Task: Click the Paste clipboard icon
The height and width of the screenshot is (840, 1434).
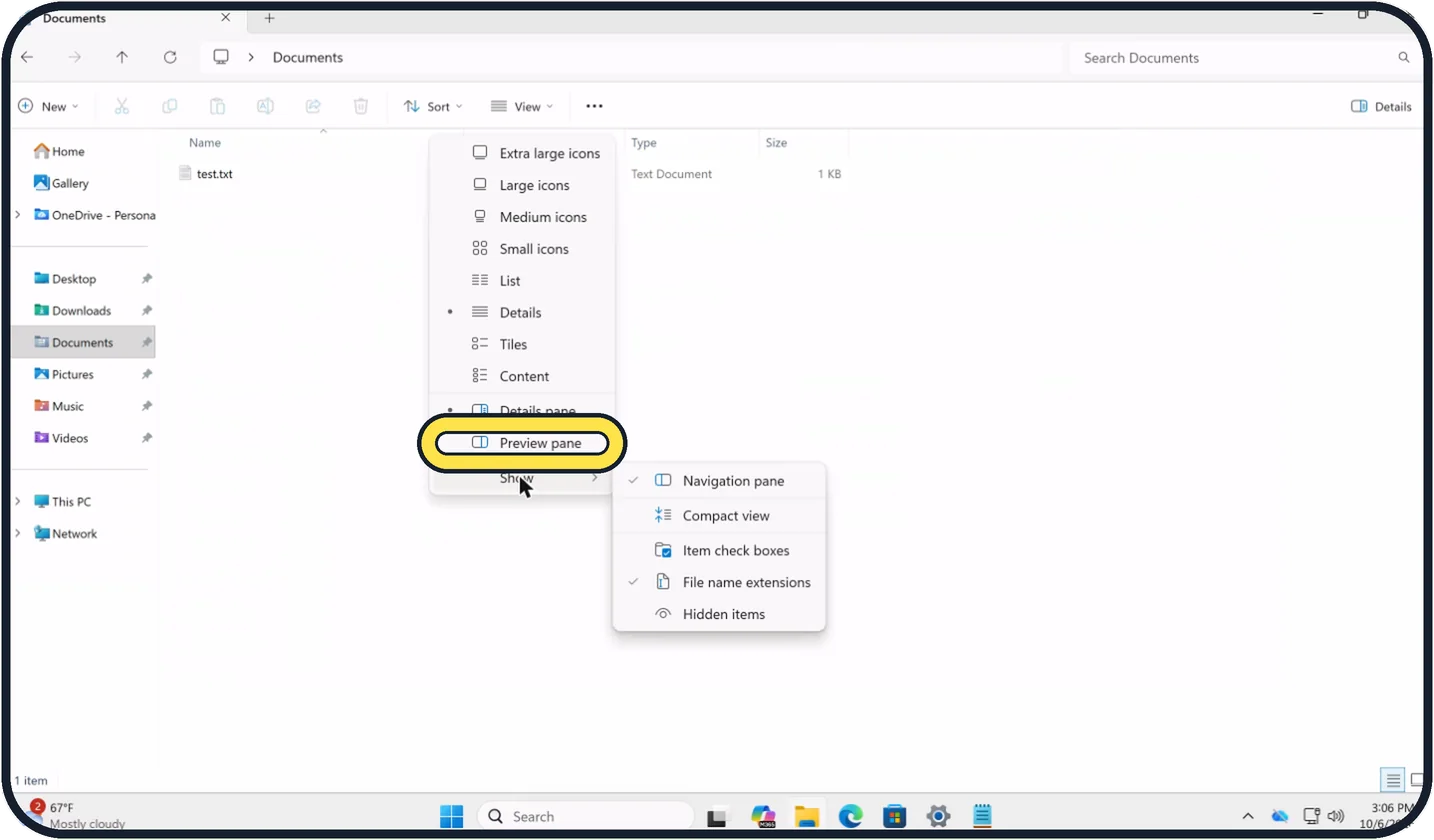Action: pos(217,106)
